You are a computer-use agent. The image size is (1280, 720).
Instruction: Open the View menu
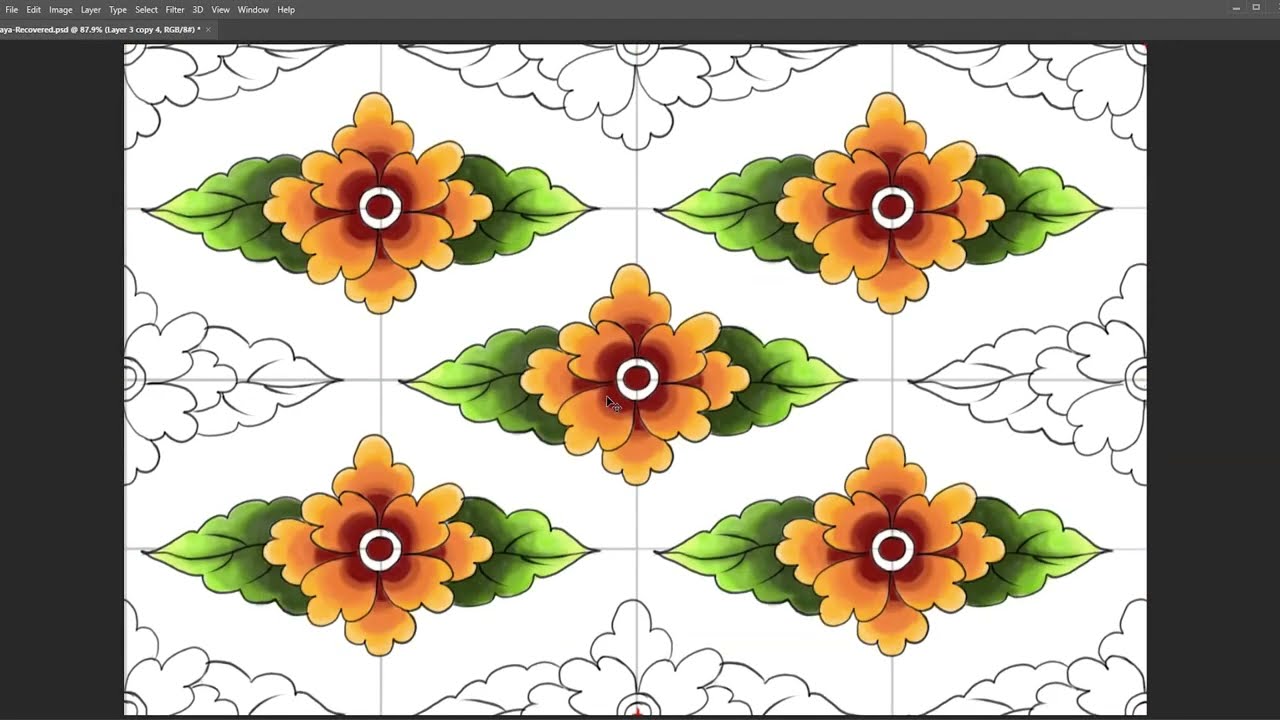pyautogui.click(x=220, y=9)
